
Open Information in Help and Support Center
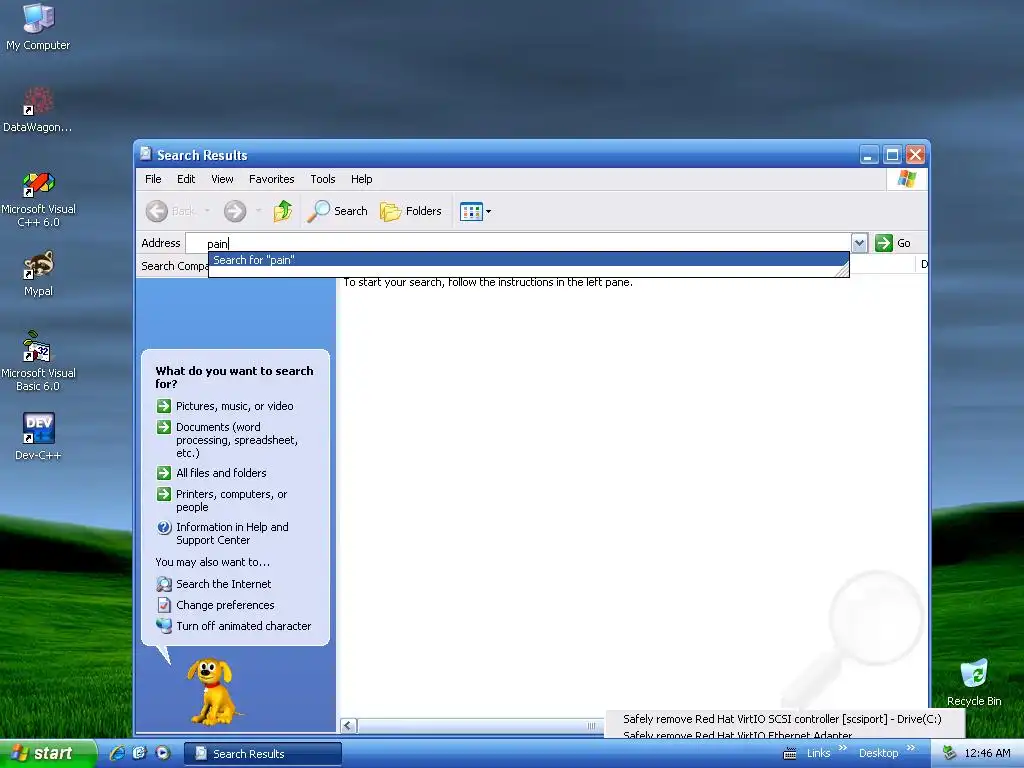(x=223, y=534)
